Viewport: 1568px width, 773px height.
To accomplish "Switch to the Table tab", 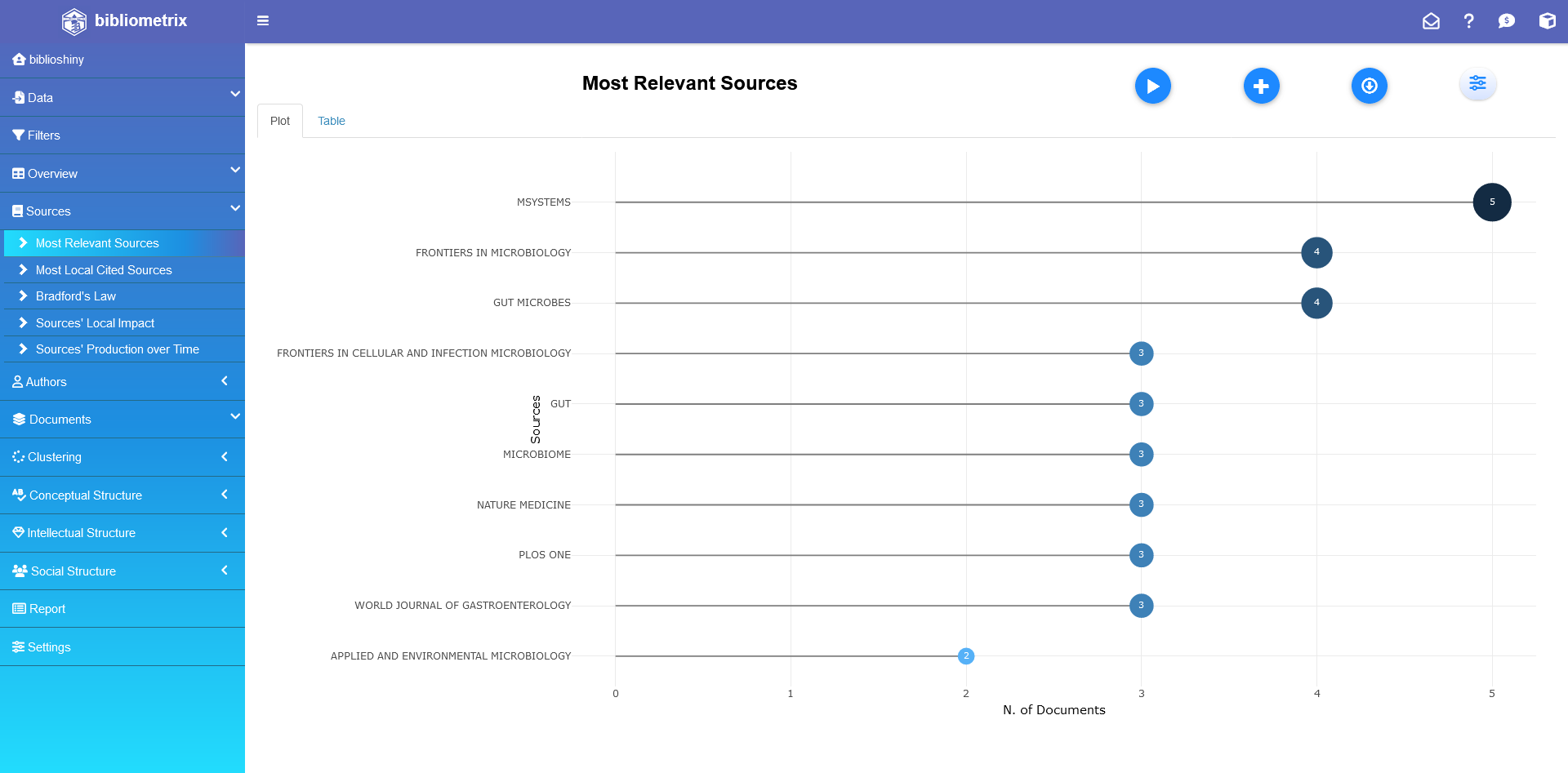I will pos(331,121).
